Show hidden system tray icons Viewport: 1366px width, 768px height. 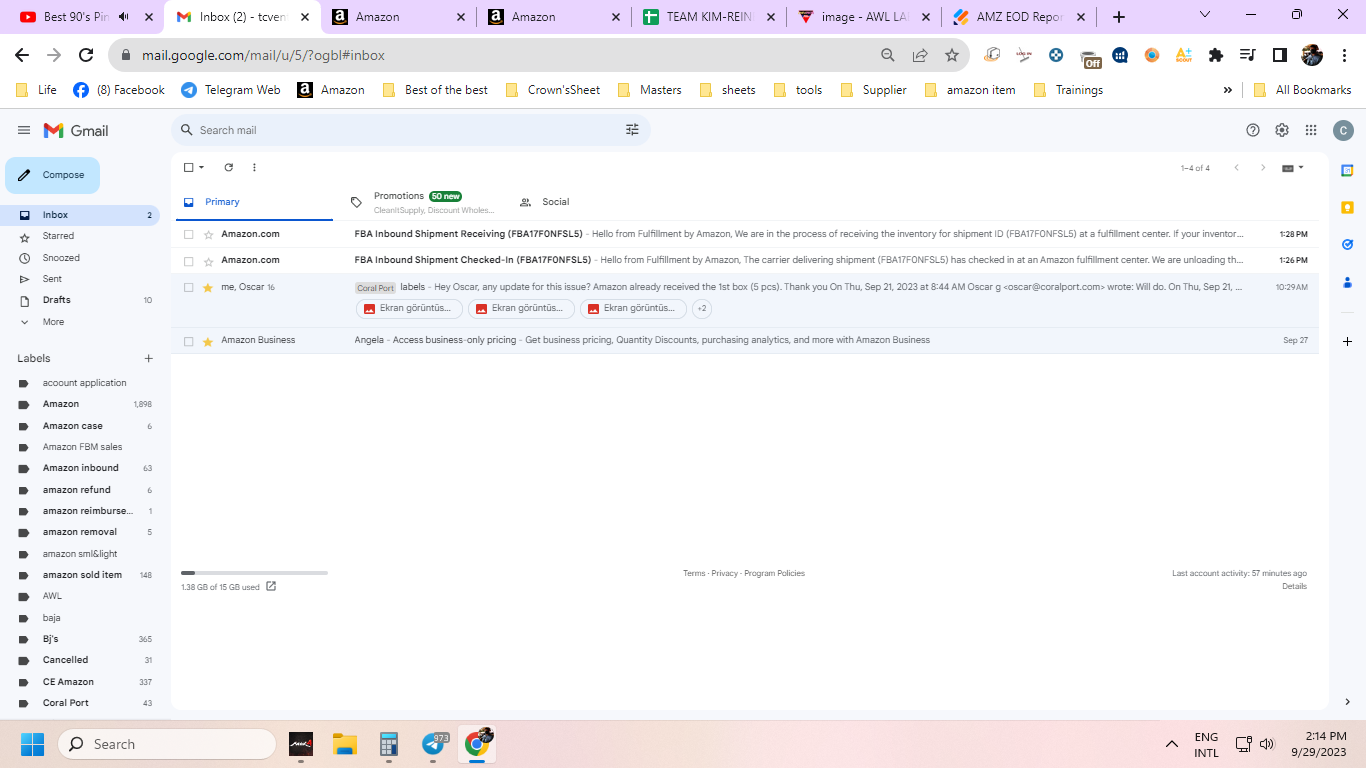click(x=1171, y=744)
